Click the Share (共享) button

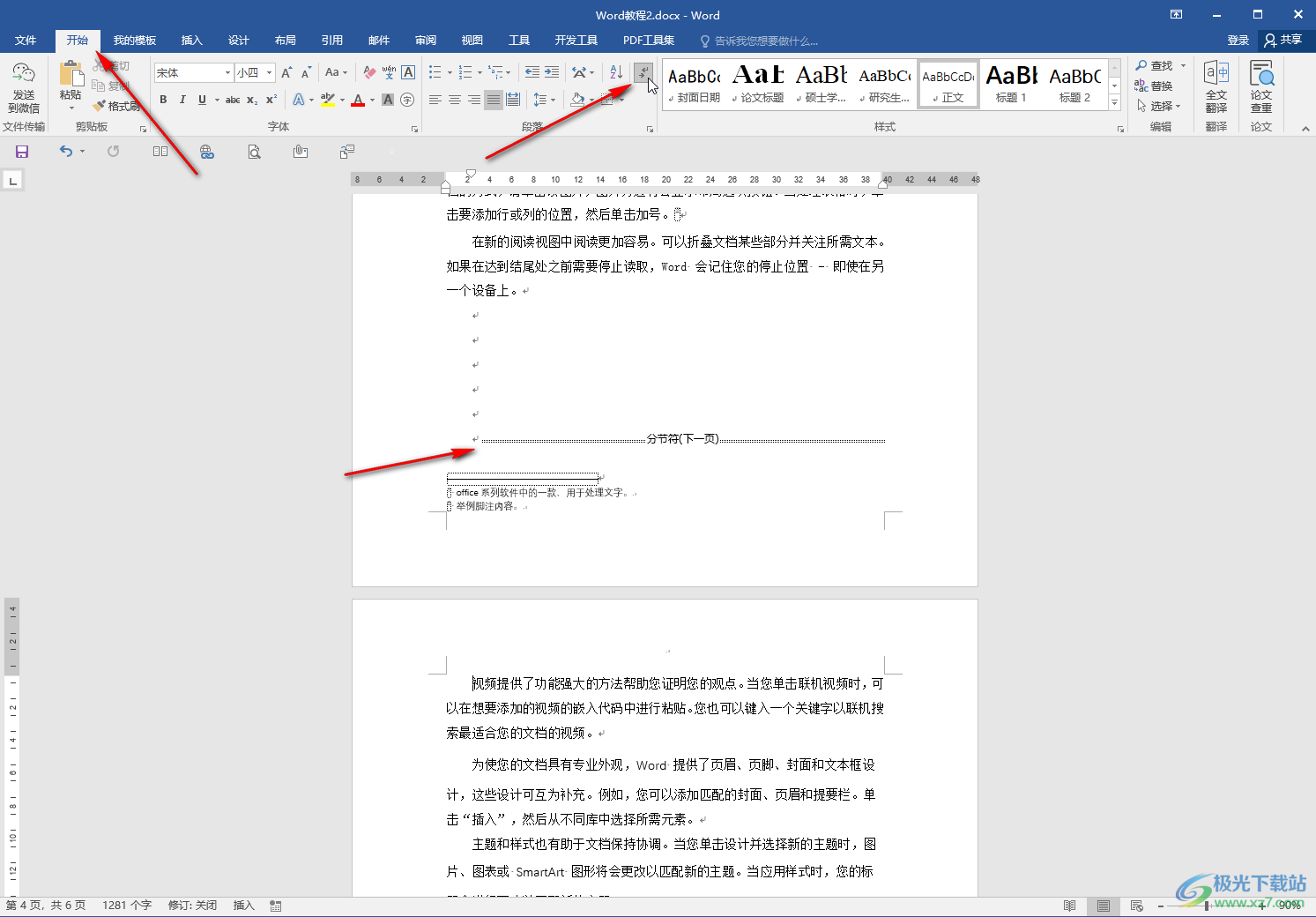1283,41
